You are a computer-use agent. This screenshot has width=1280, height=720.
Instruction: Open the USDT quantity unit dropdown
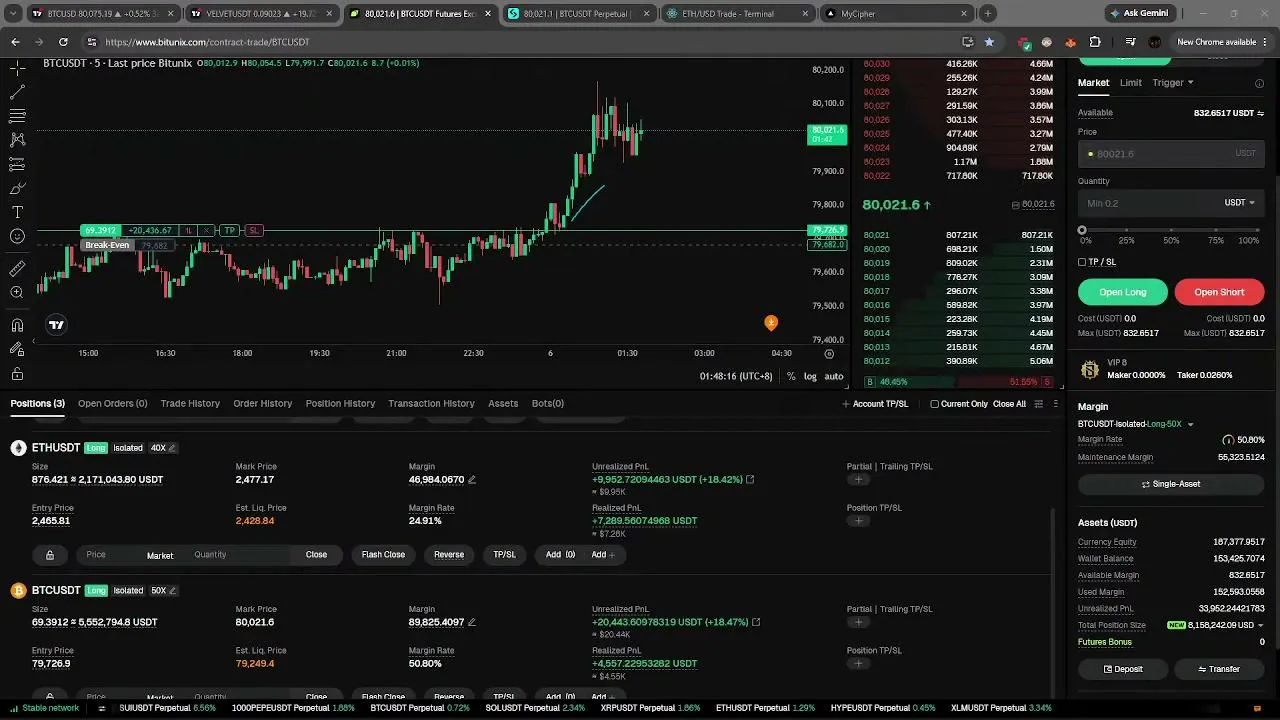(1239, 203)
